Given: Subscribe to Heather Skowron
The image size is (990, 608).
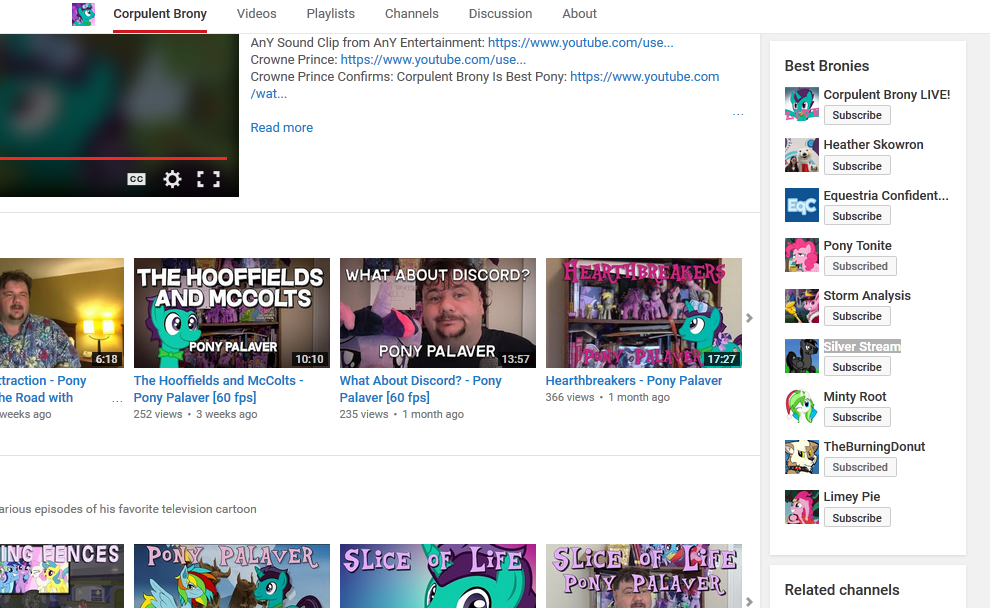Looking at the screenshot, I should (x=857, y=165).
